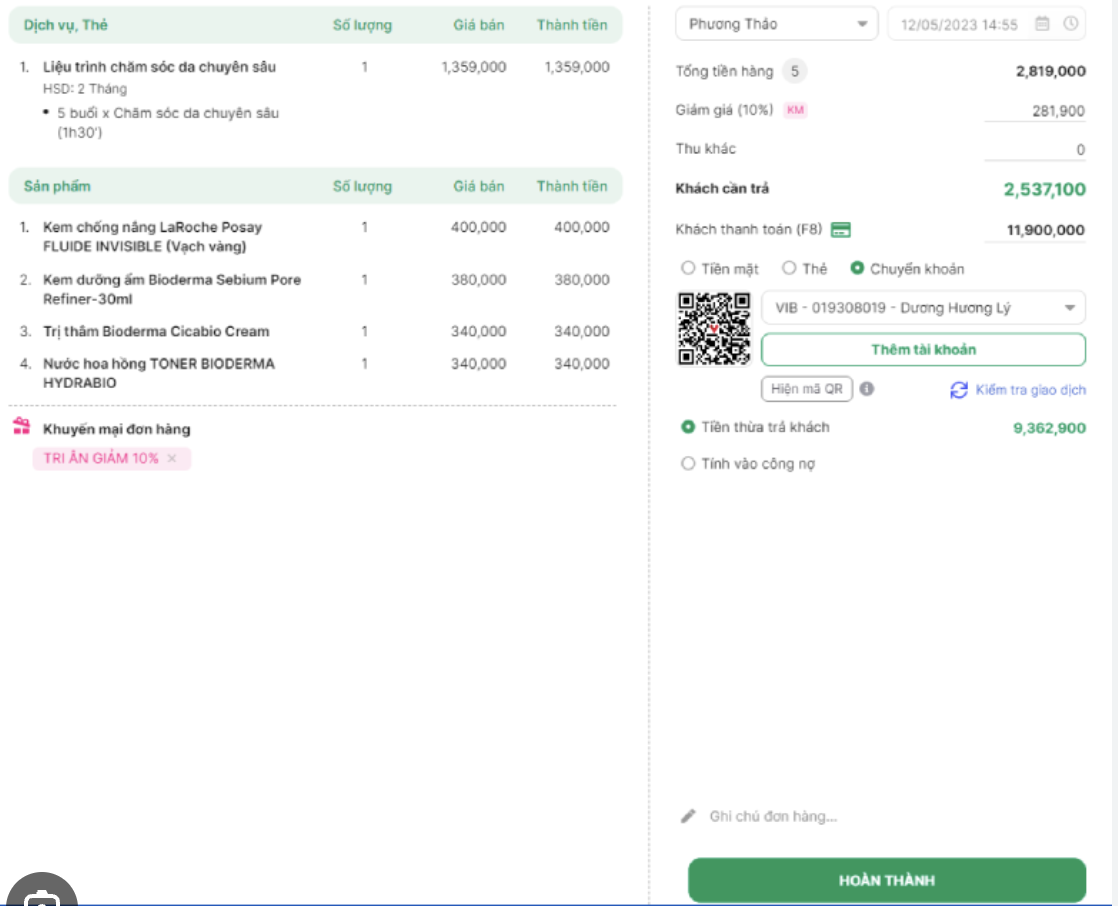This screenshot has width=1118, height=906.
Task: Click the Kiểm tra giao dịch link
Action: click(1030, 390)
